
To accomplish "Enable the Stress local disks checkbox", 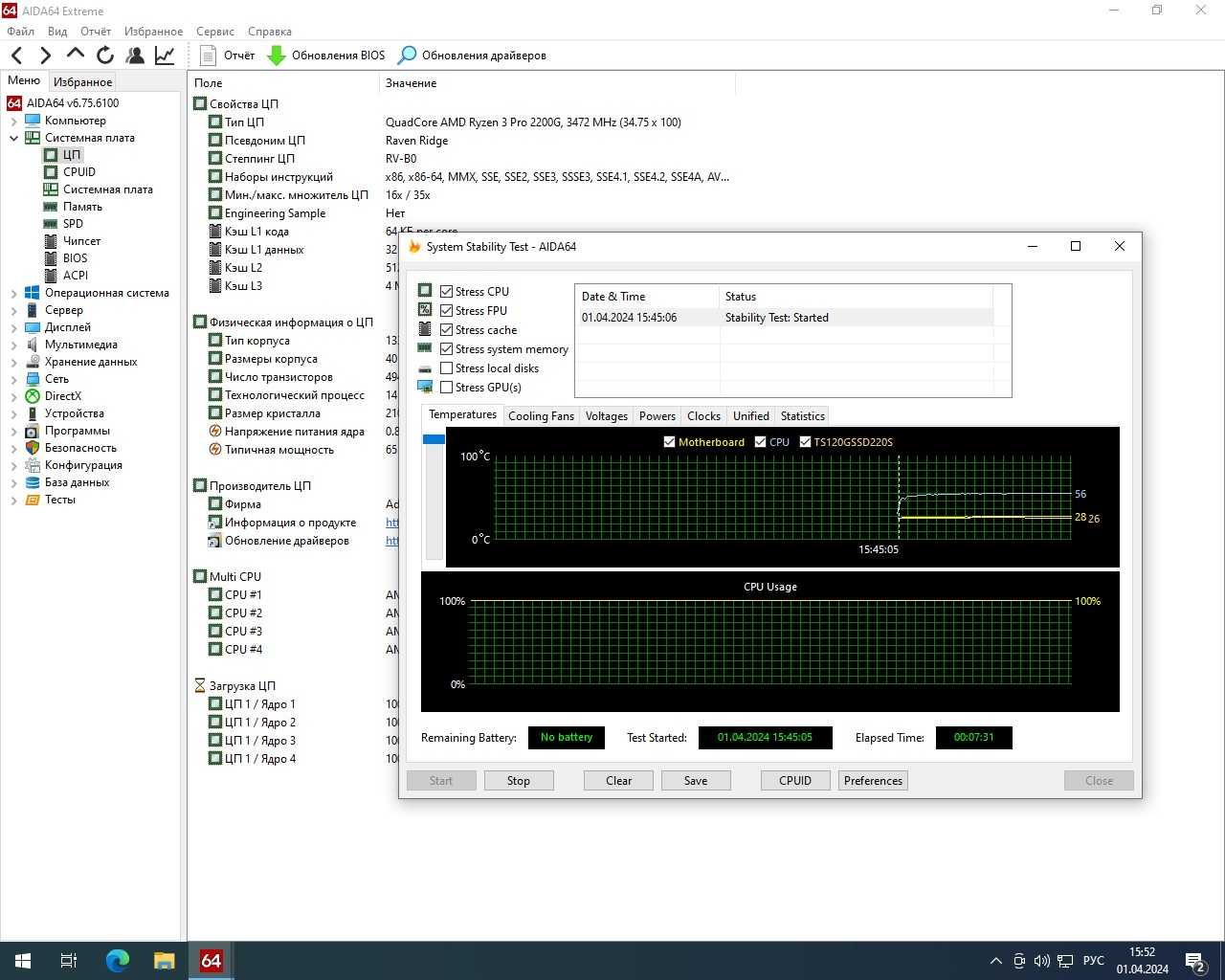I will [x=446, y=368].
